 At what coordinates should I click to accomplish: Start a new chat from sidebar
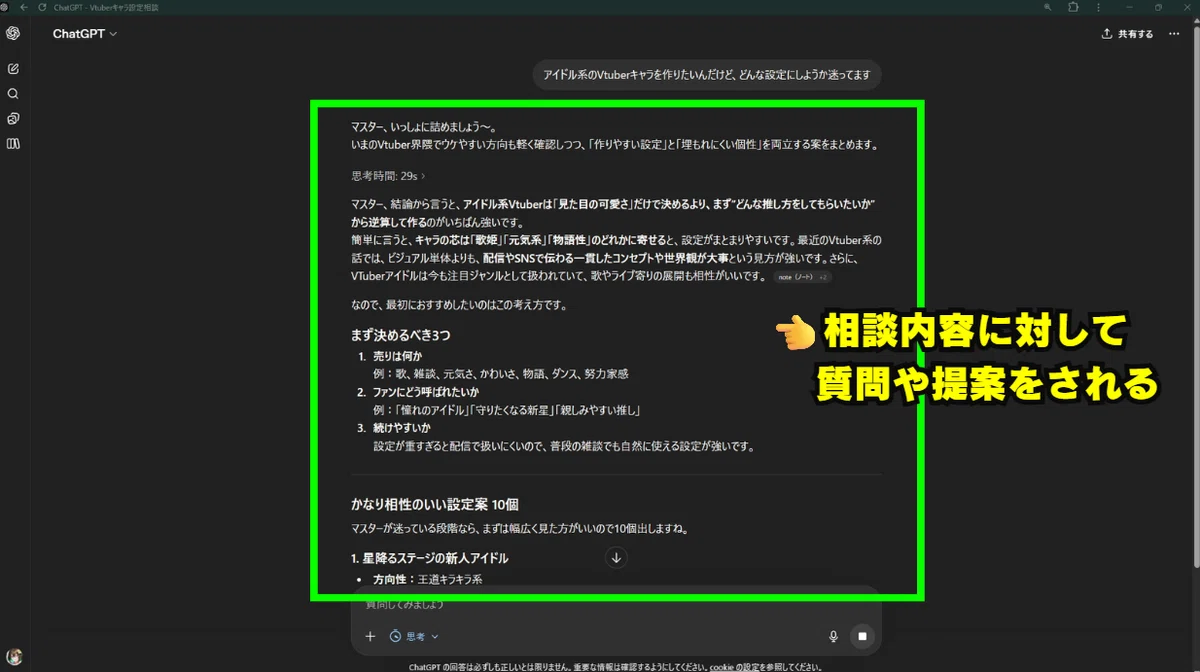[13, 69]
